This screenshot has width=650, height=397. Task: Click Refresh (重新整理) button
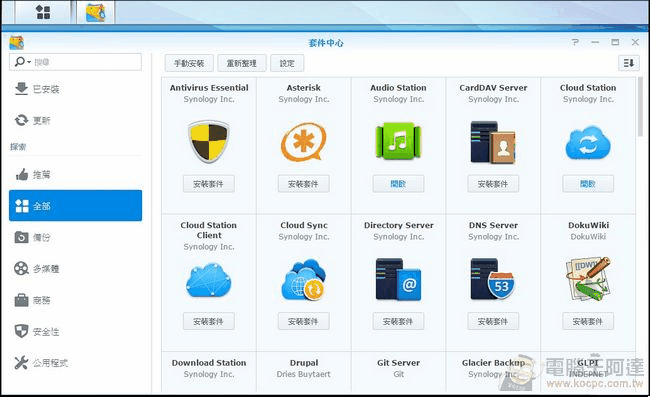(242, 63)
